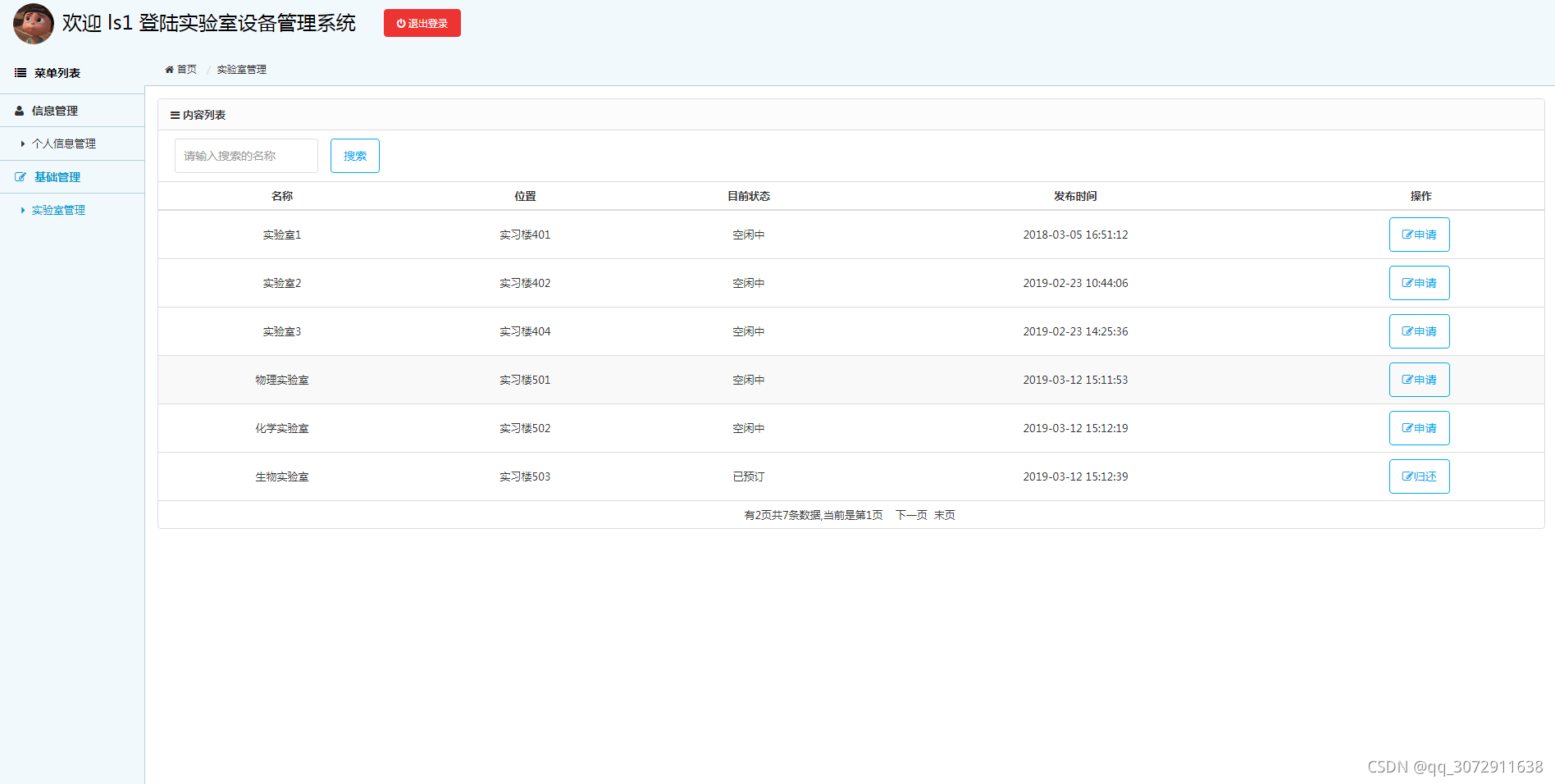Image resolution: width=1555 pixels, height=784 pixels.
Task: Click the 名称 column header
Action: [282, 196]
